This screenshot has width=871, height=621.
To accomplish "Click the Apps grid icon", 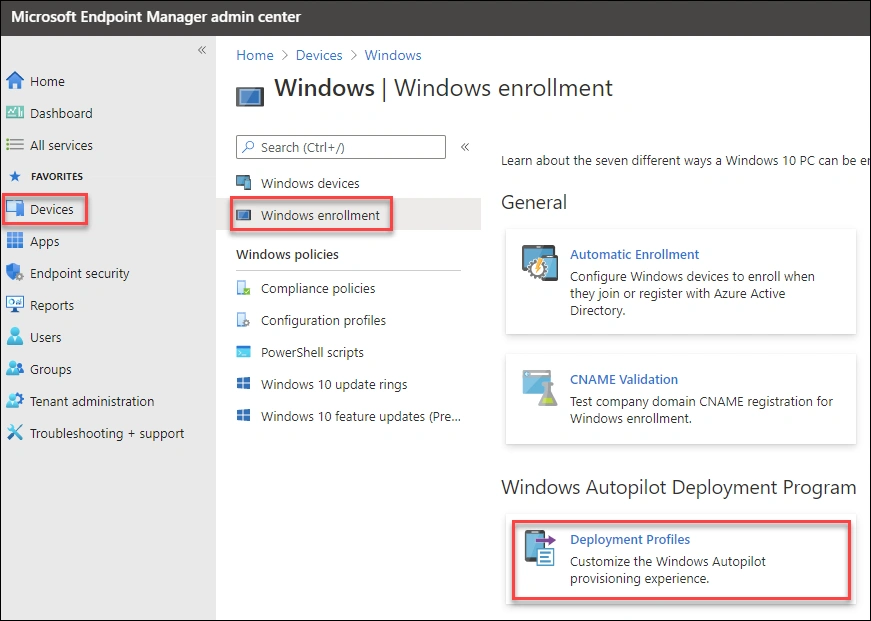I will [x=15, y=241].
